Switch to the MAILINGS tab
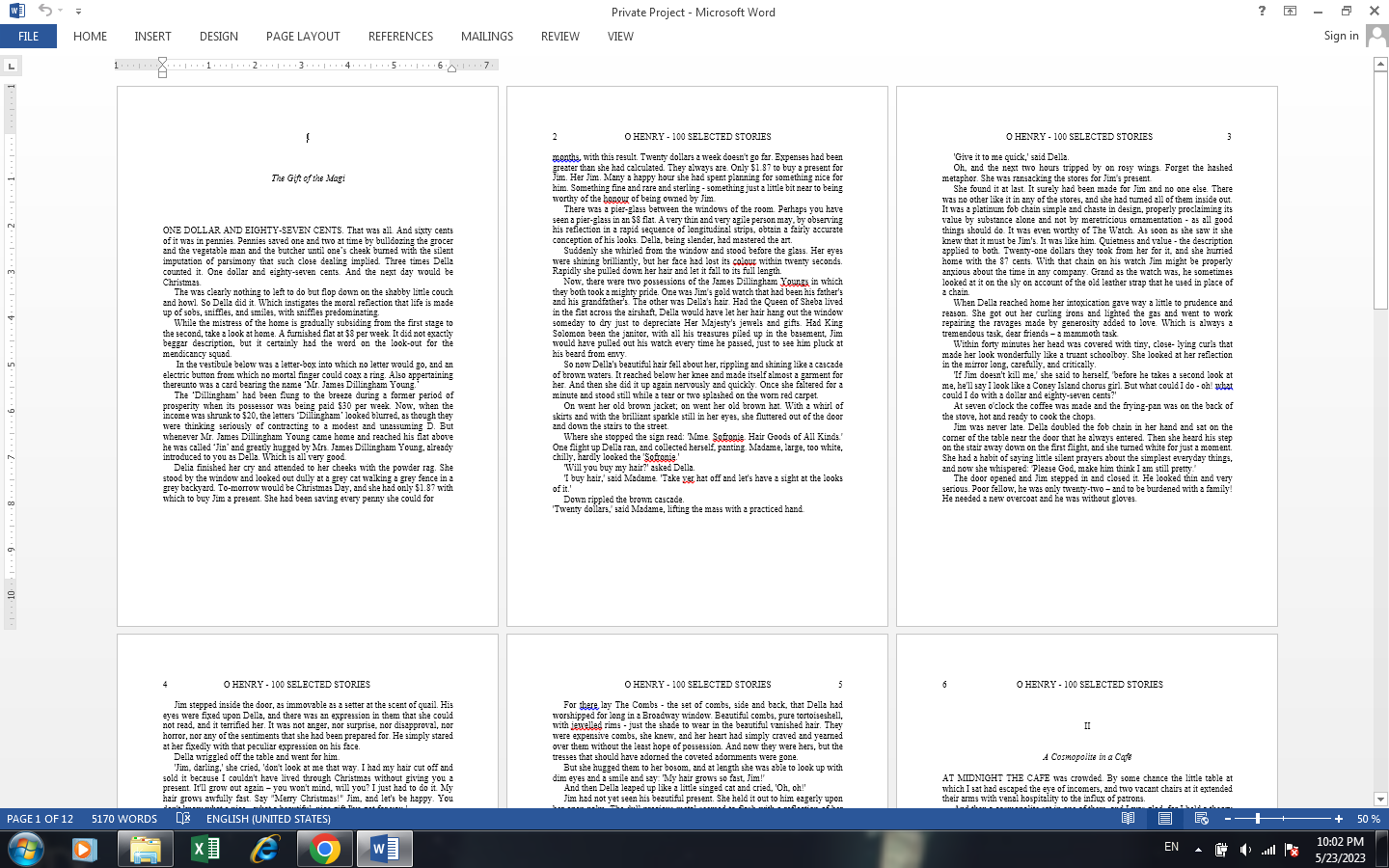 [487, 37]
